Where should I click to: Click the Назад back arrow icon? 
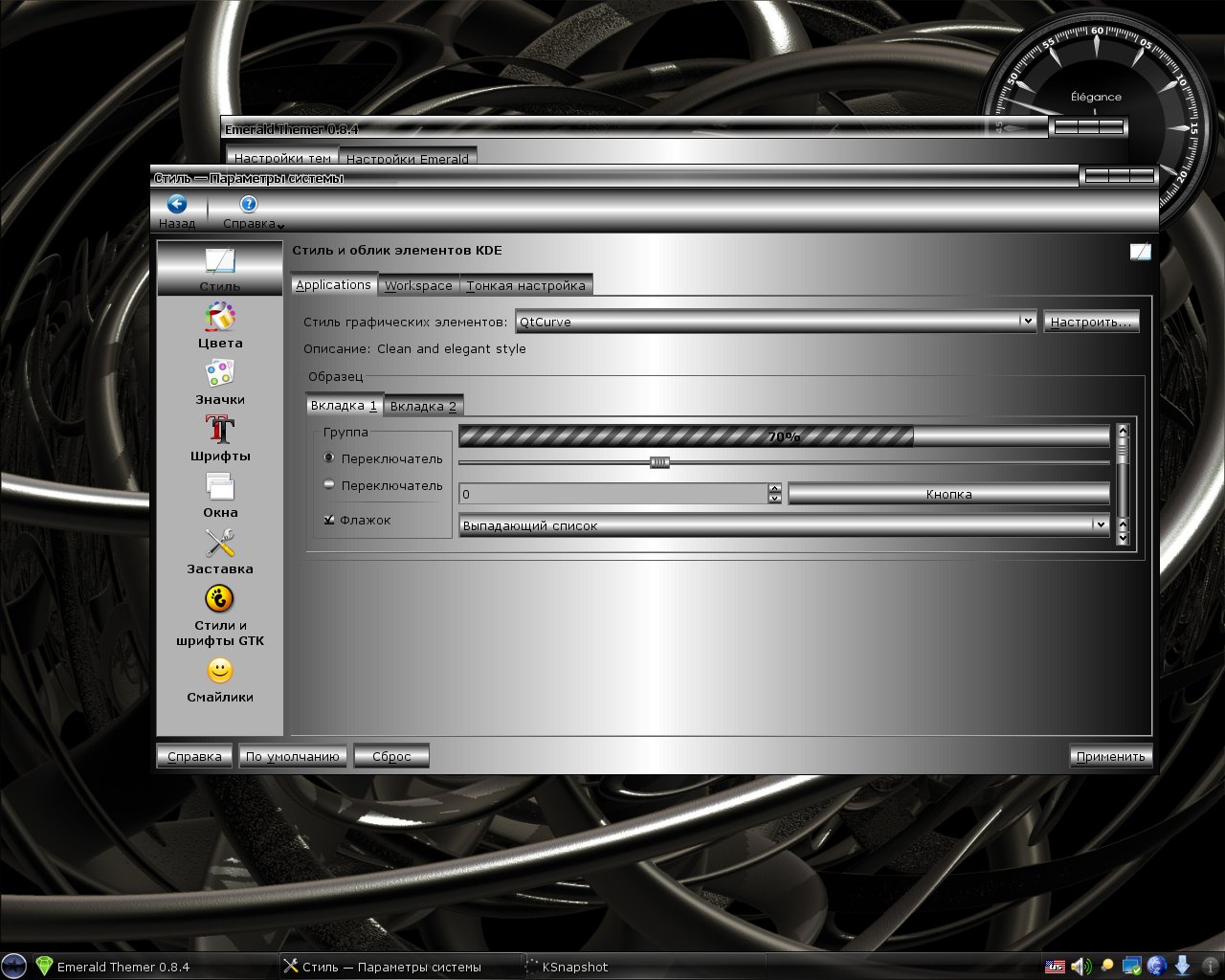pos(176,204)
